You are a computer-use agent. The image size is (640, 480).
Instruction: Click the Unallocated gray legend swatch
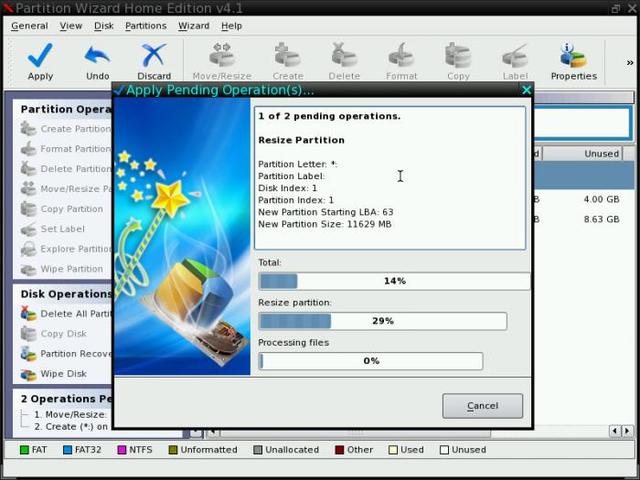258,450
